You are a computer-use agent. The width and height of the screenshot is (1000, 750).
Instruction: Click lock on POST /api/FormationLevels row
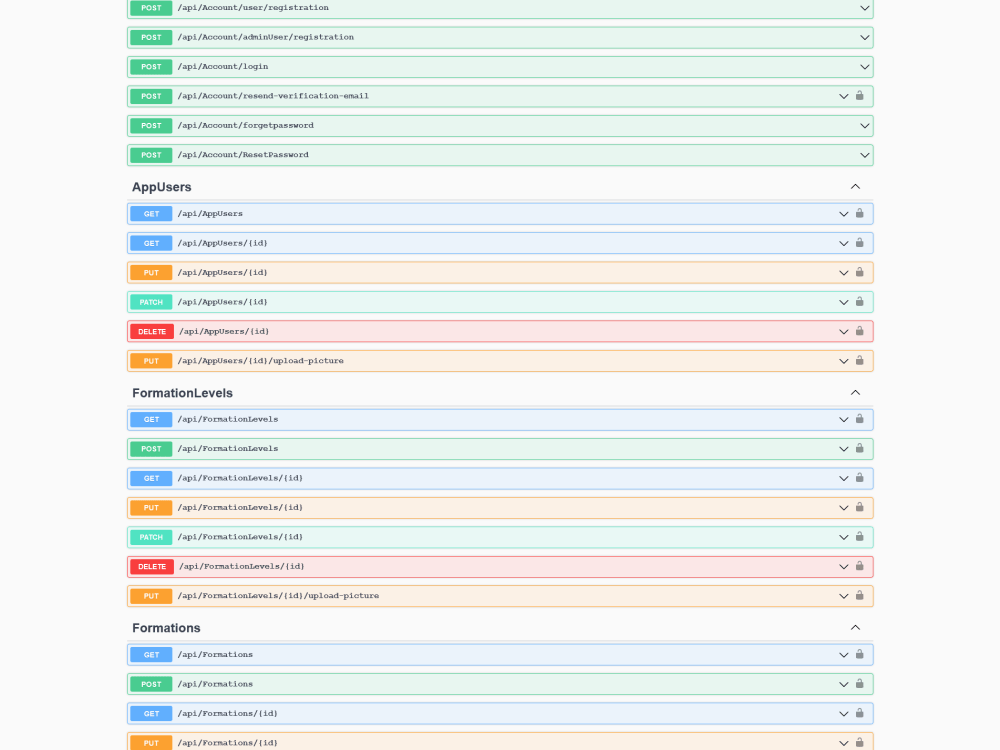[x=859, y=448]
